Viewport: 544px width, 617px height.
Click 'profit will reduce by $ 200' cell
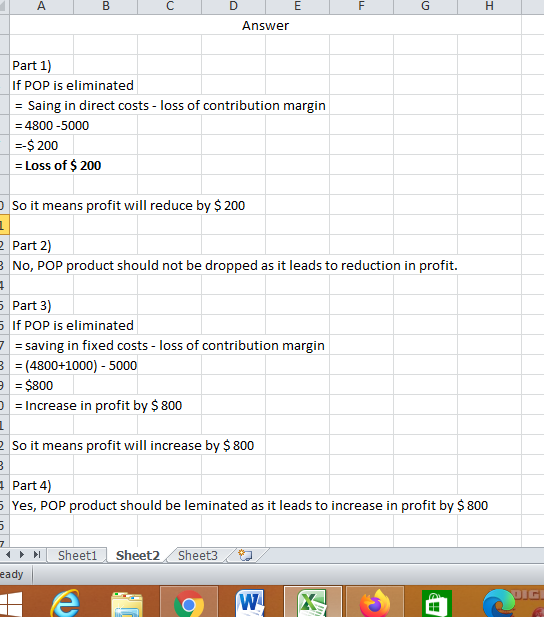click(128, 205)
